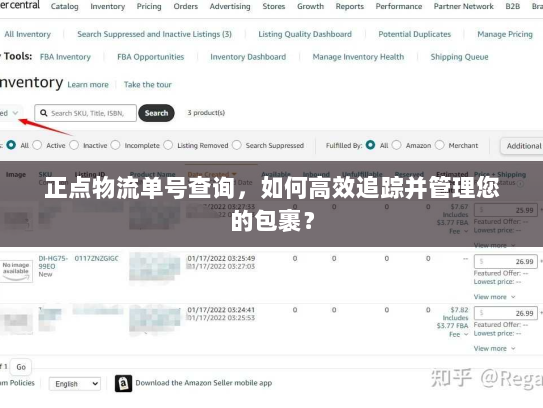This screenshot has width=543, height=408.
Task: Go to All Inventory
Action: coord(27,34)
